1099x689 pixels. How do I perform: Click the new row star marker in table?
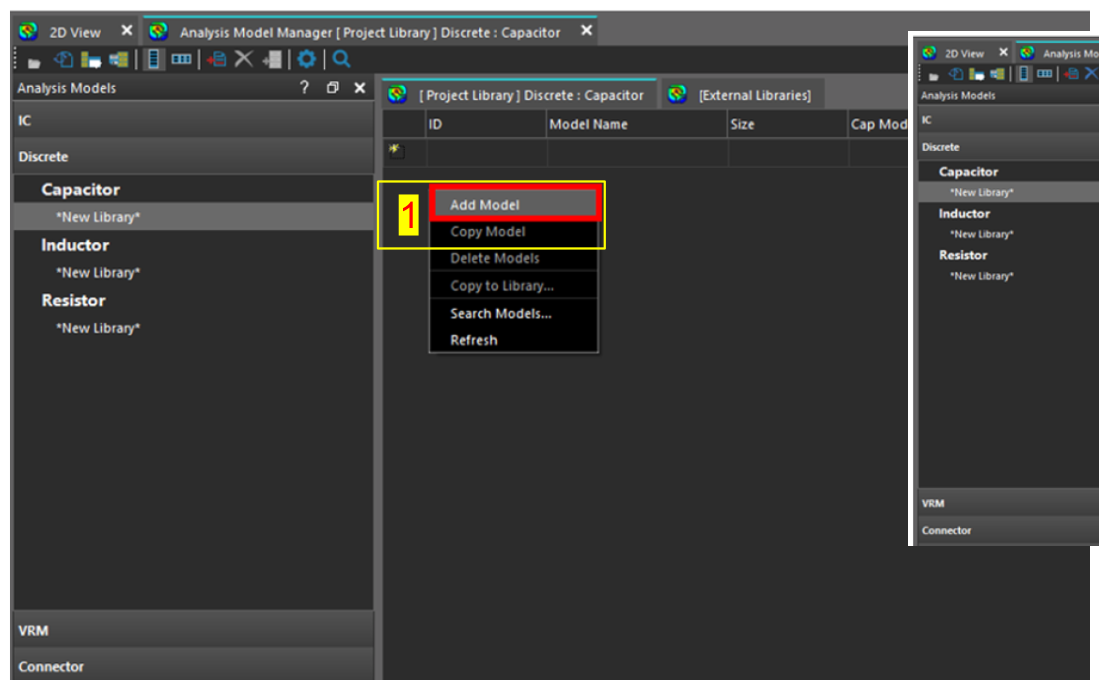396,150
